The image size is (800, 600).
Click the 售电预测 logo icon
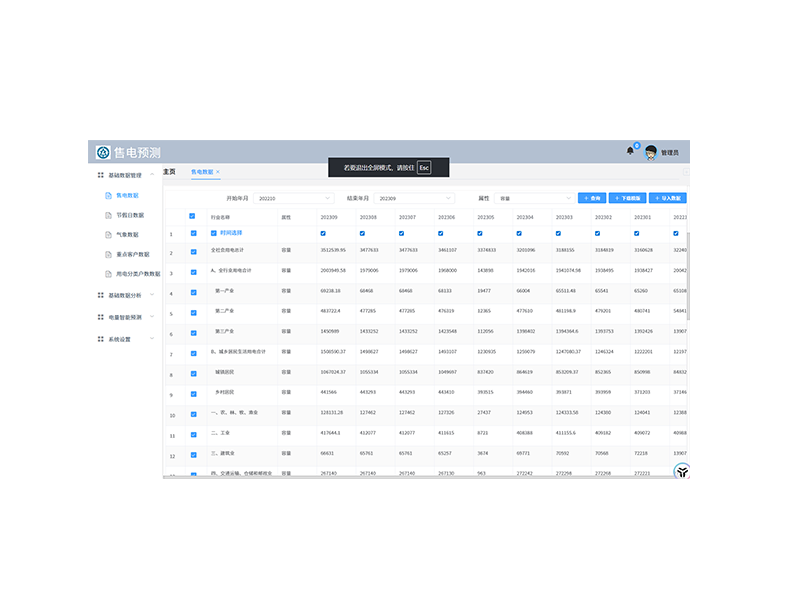102,152
